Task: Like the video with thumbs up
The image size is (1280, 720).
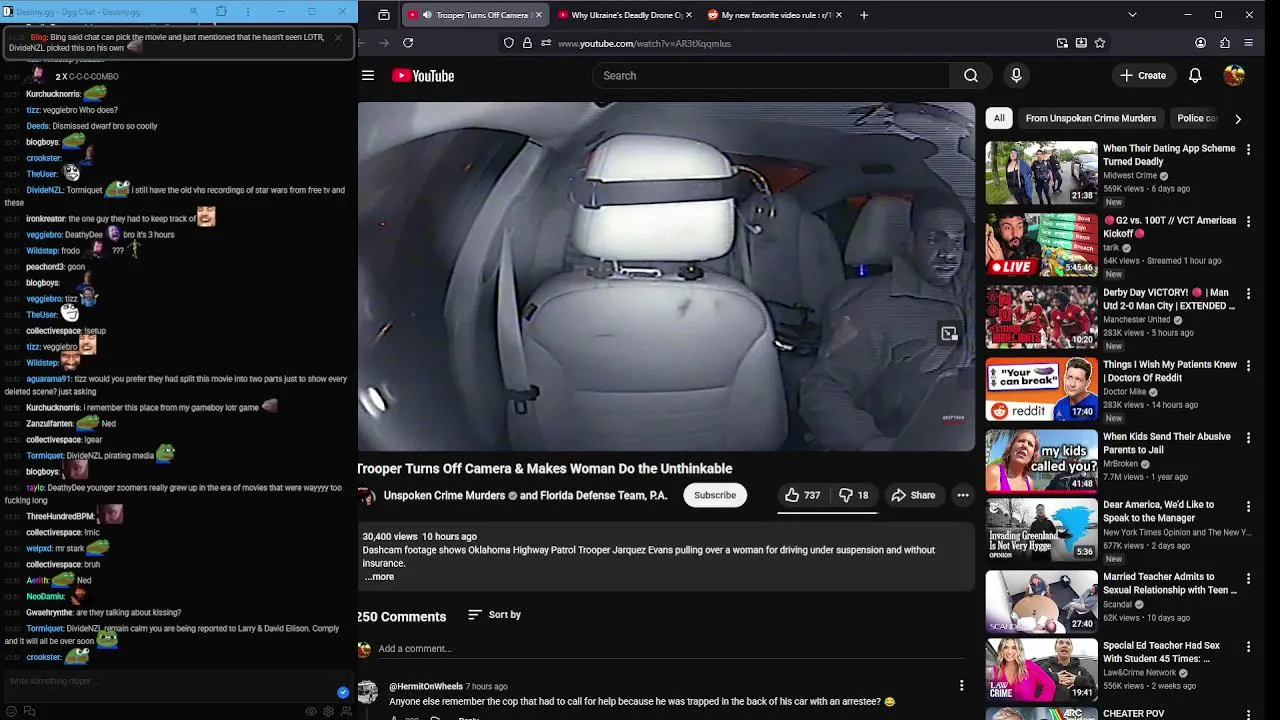Action: click(802, 495)
